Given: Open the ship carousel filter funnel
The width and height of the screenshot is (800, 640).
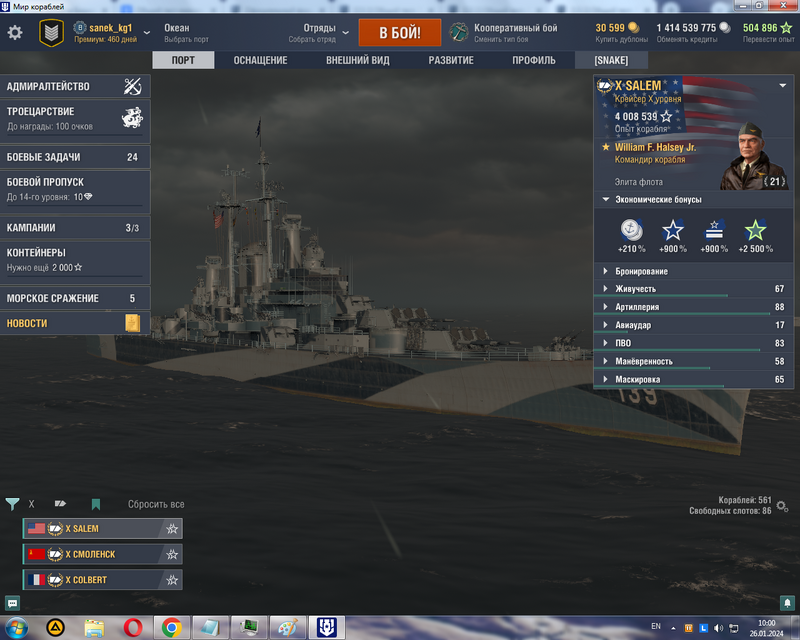Looking at the screenshot, I should coord(12,504).
